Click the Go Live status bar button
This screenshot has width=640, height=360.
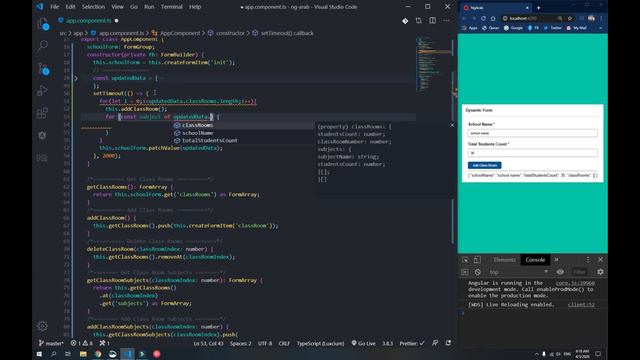(363, 344)
